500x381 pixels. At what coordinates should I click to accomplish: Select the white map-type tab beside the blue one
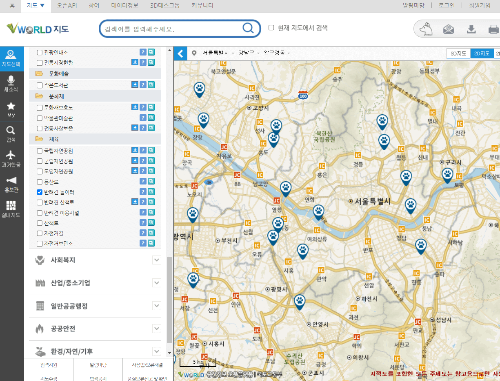coord(458,53)
